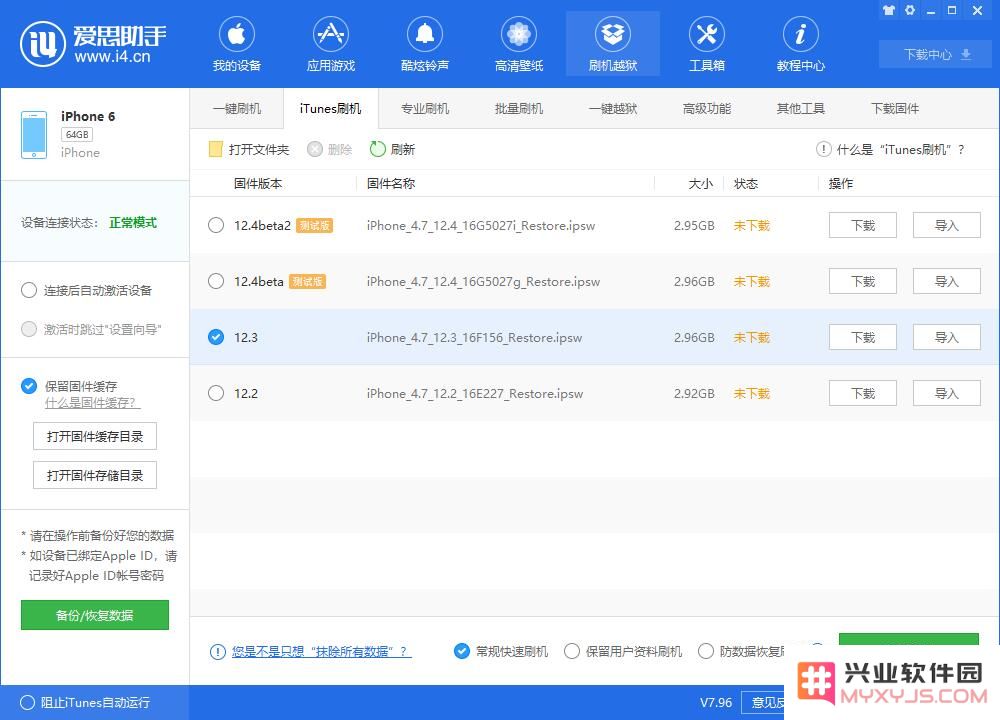Click iPhone_4.7_12.2_16E227_Restore.ipsw filename
The image size is (1000, 720).
(474, 393)
